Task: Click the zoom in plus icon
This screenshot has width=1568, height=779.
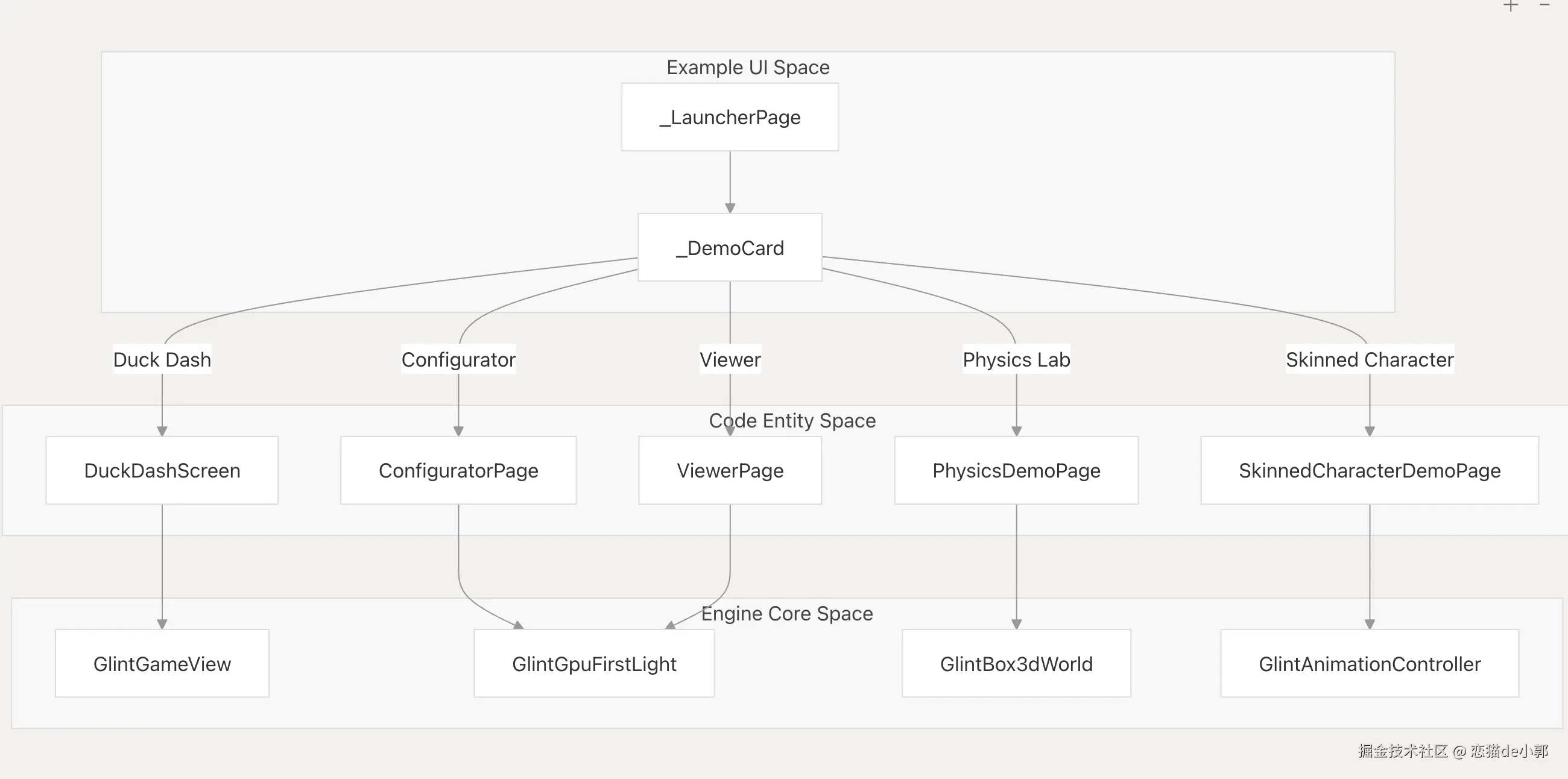Action: [1511, 6]
